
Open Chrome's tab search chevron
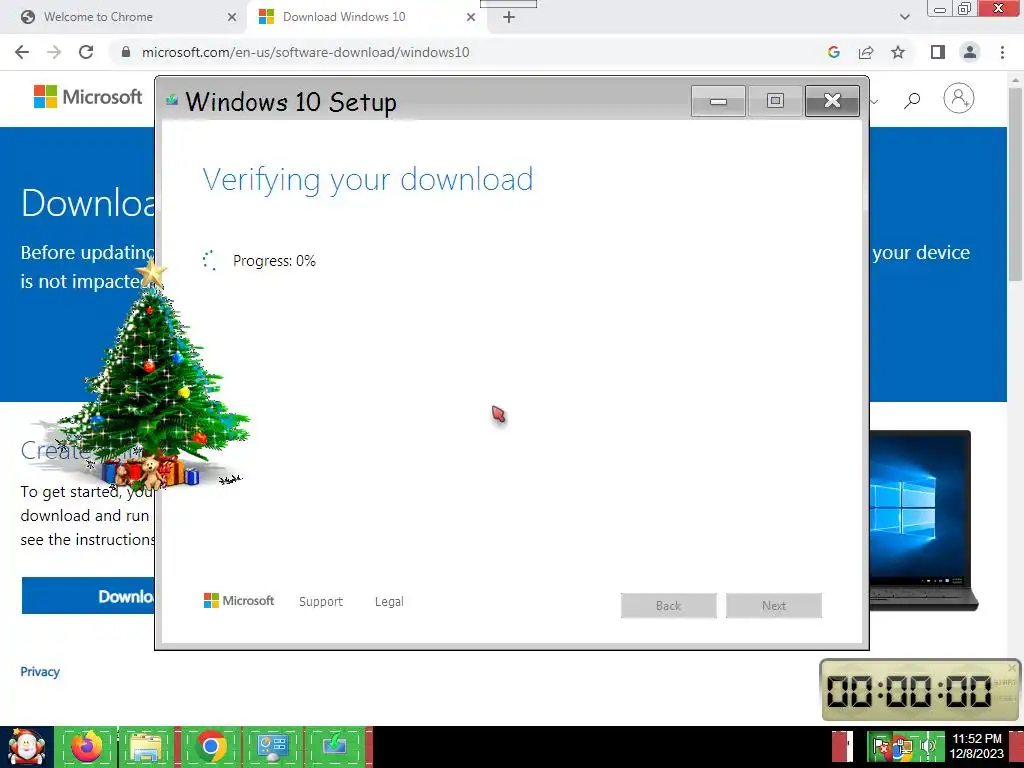coord(904,17)
